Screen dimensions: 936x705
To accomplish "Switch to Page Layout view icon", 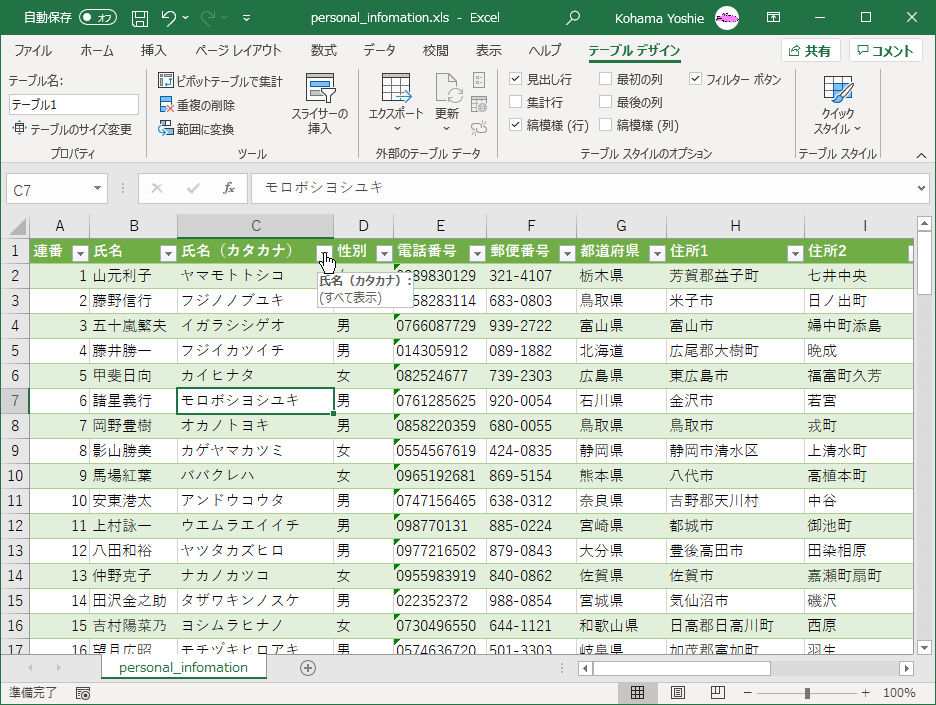I will coord(677,693).
